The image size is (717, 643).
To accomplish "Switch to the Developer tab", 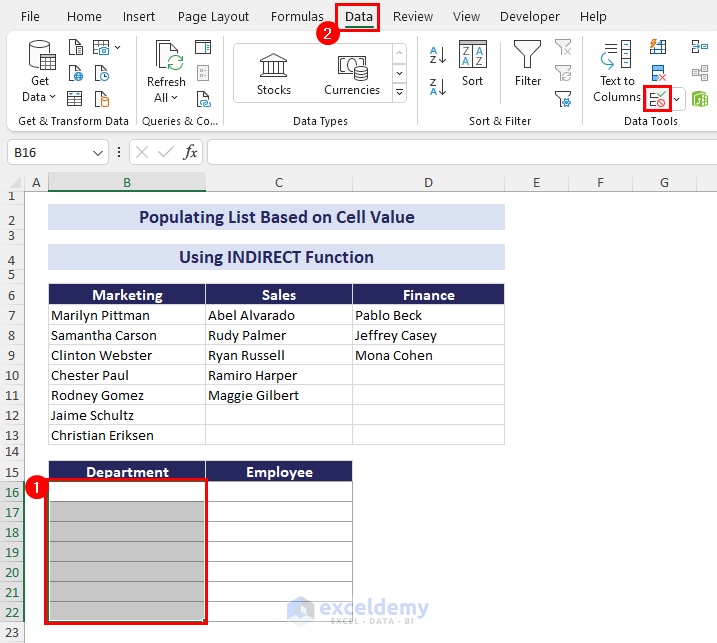I will pos(530,17).
